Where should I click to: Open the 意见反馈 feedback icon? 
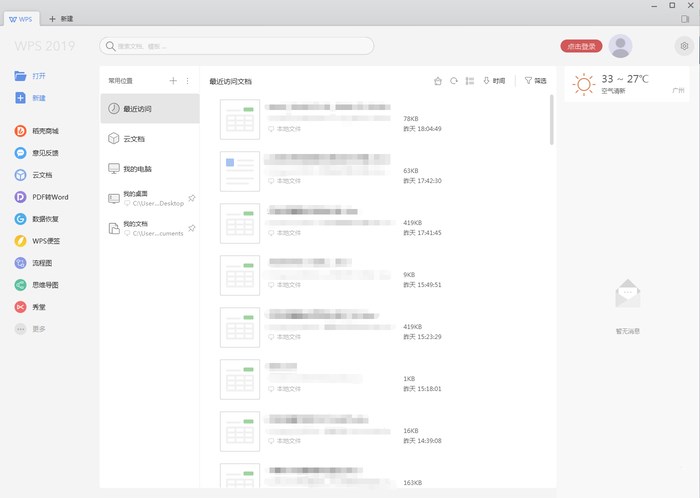point(20,153)
